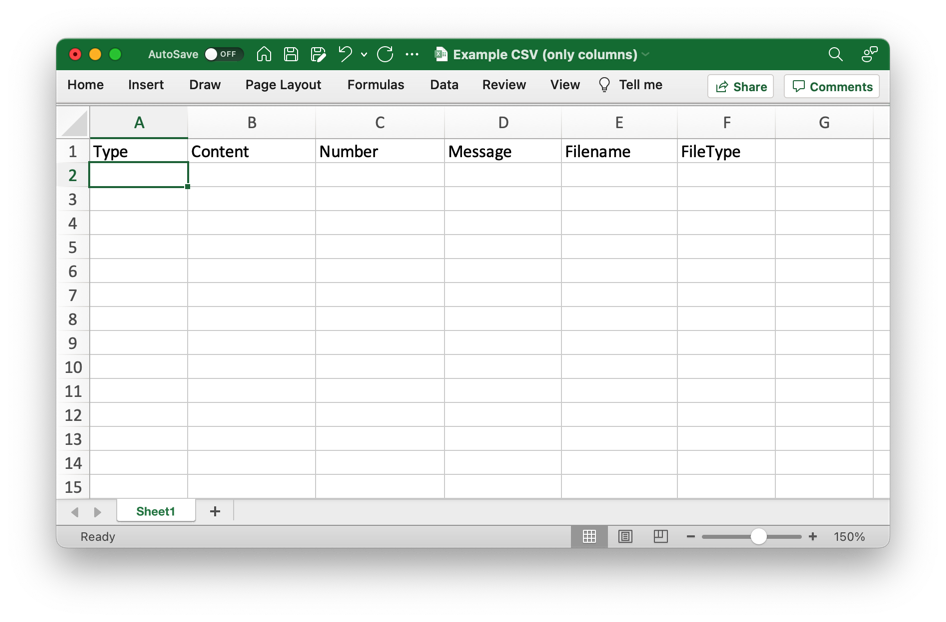Select the cell containing "Number"
The width and height of the screenshot is (946, 622).
pos(379,151)
